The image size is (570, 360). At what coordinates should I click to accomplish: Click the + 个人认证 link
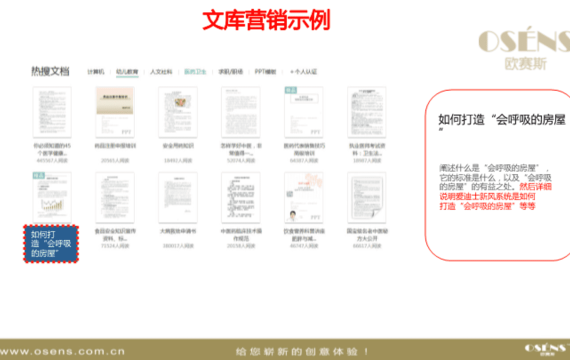tap(304, 72)
